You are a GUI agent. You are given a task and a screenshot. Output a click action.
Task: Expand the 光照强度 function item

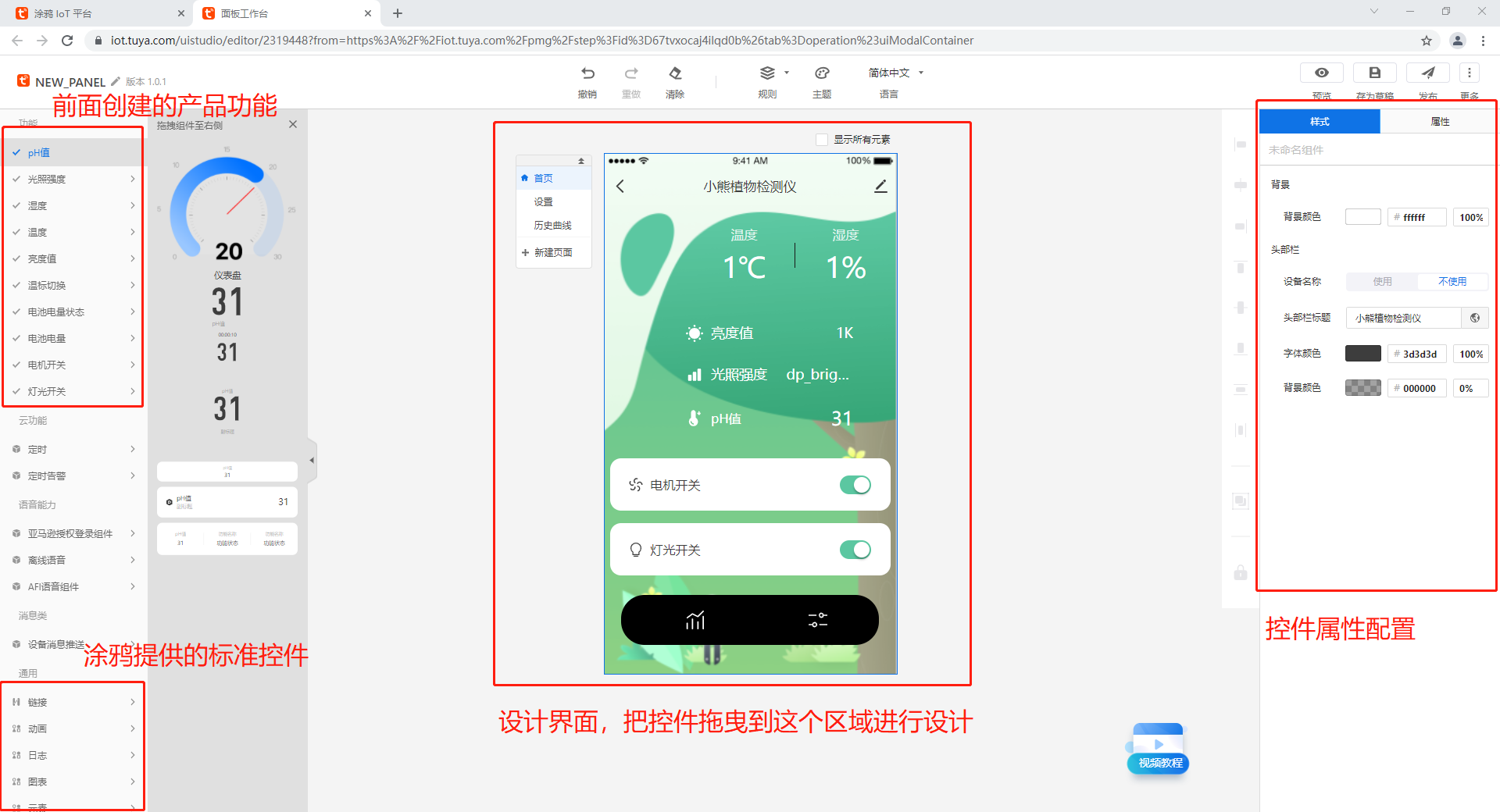(x=74, y=179)
